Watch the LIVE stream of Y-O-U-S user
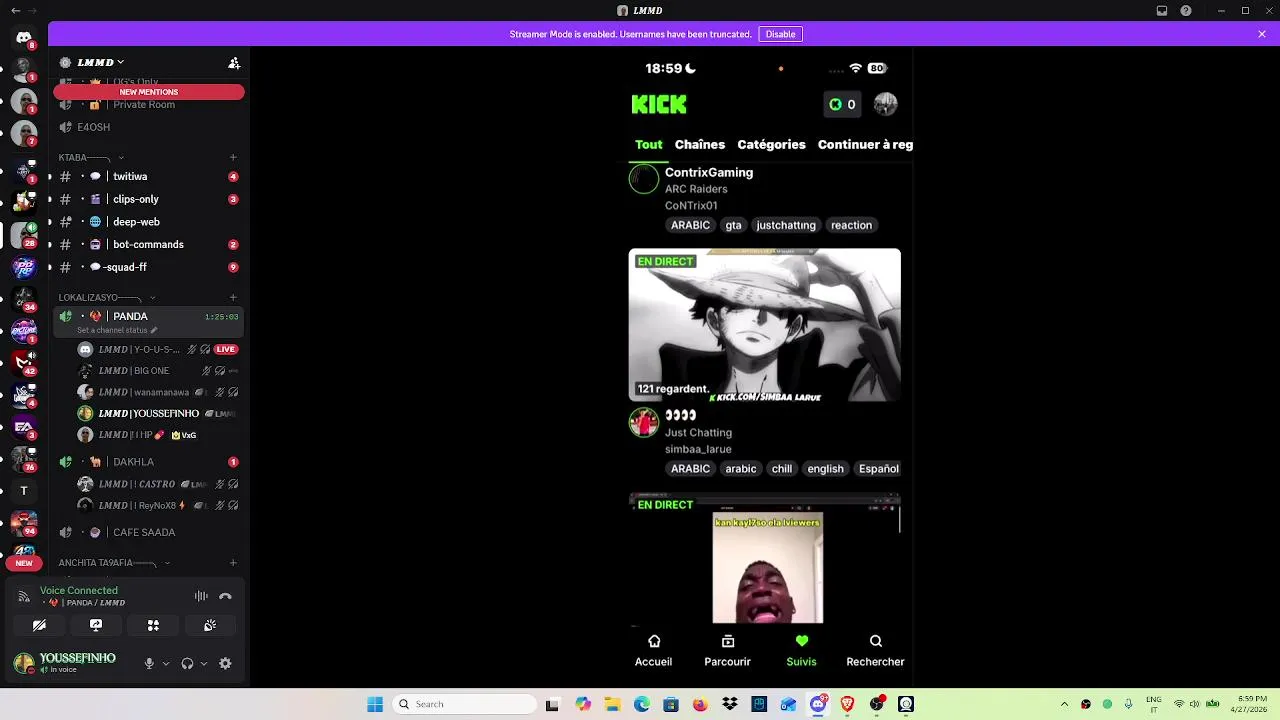This screenshot has width=1280, height=720. (x=226, y=349)
